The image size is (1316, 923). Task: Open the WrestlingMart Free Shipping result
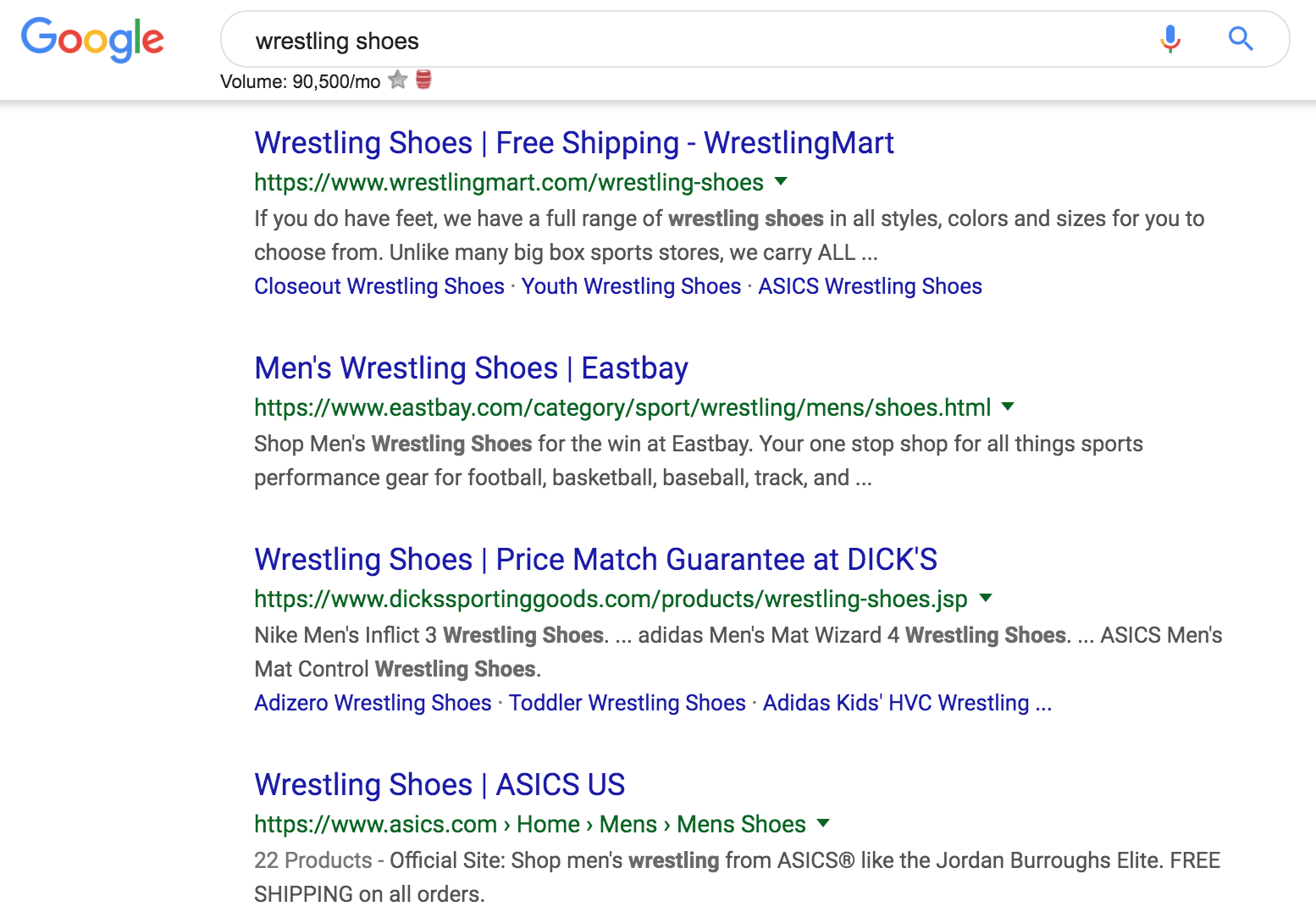(x=573, y=143)
